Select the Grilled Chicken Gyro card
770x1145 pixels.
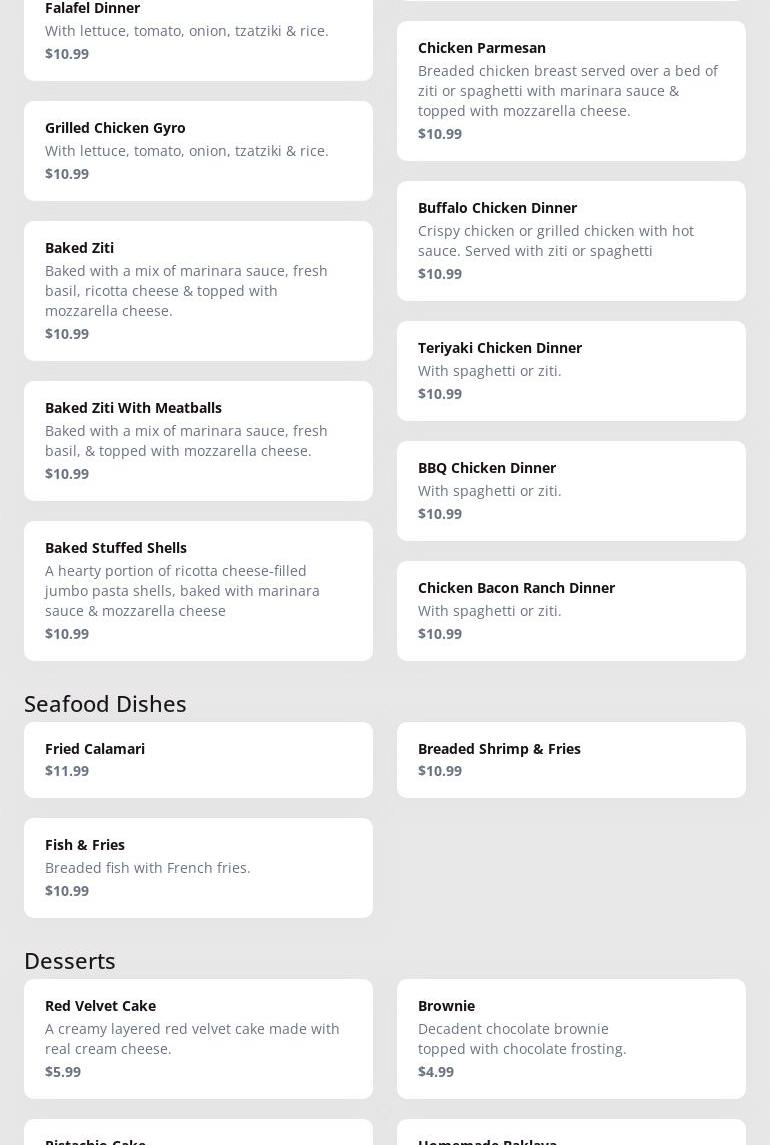click(x=198, y=151)
